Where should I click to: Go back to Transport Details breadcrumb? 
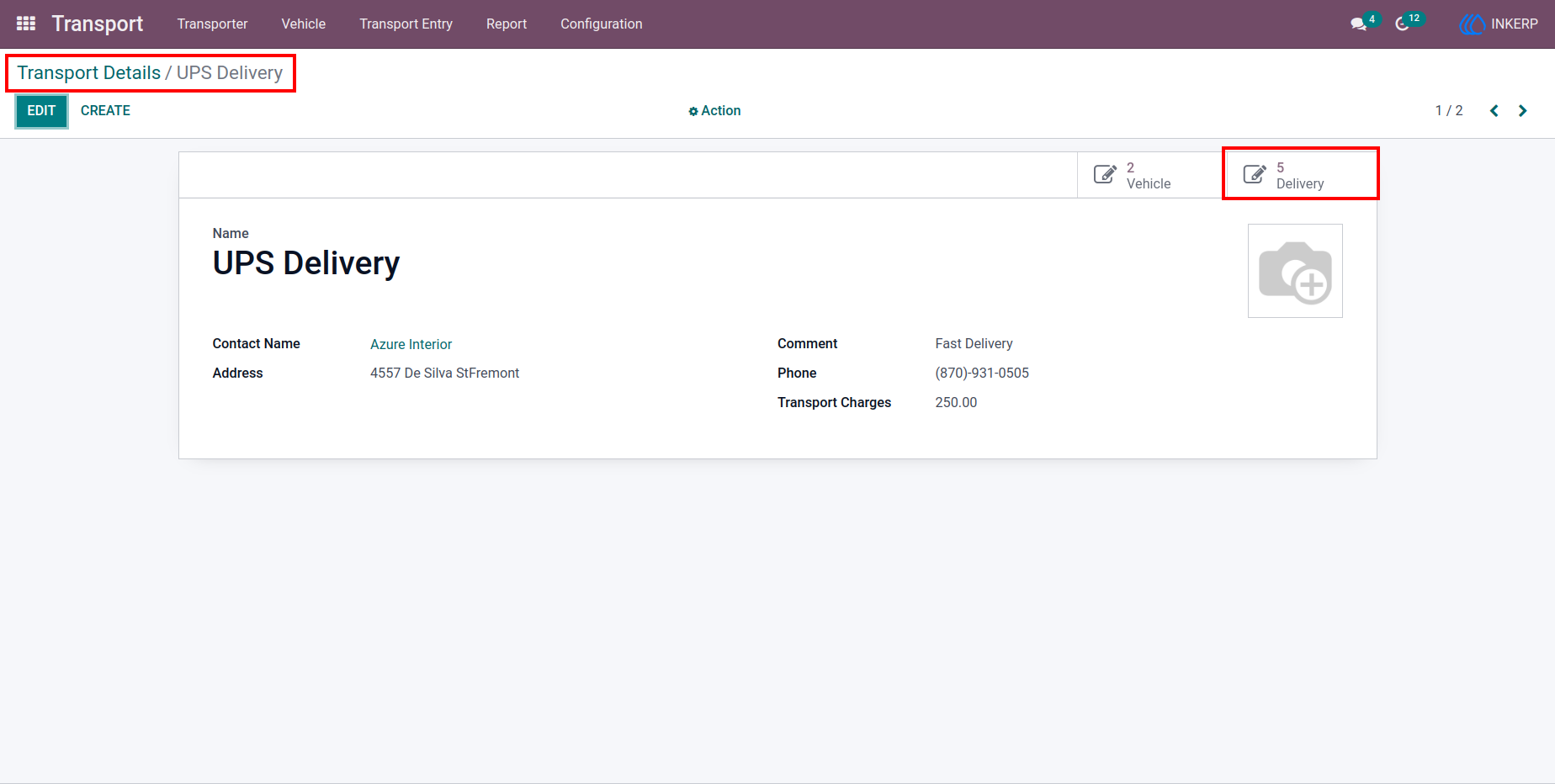point(89,73)
